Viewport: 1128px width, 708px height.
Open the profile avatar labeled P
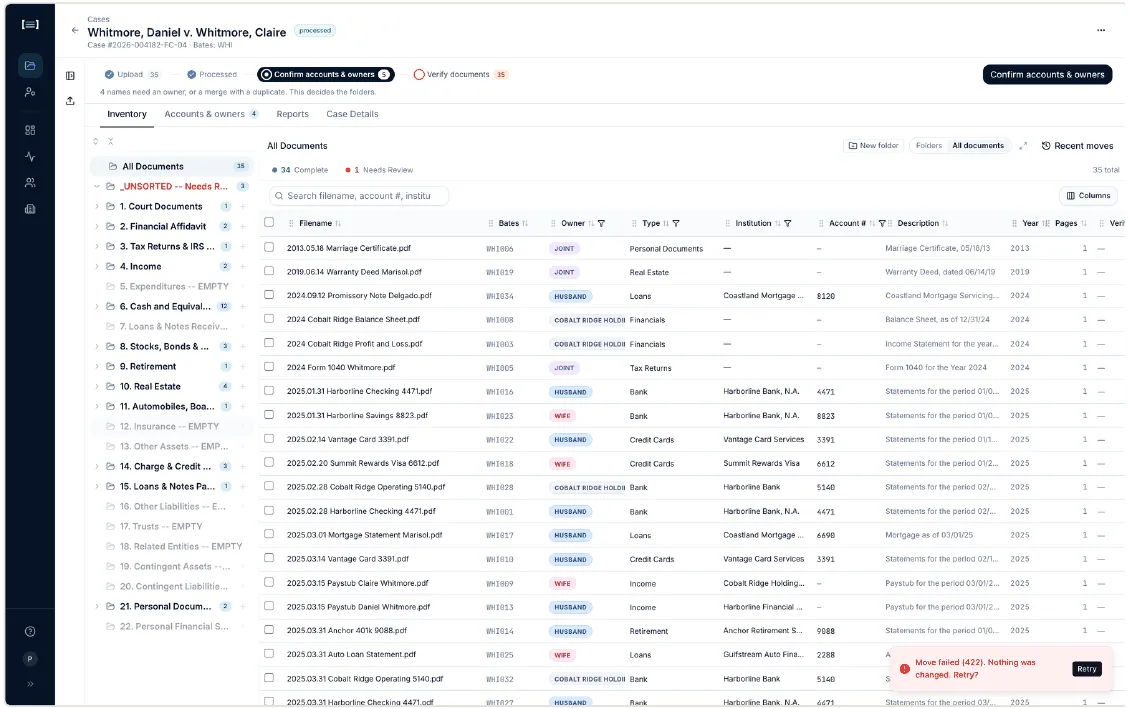29,658
